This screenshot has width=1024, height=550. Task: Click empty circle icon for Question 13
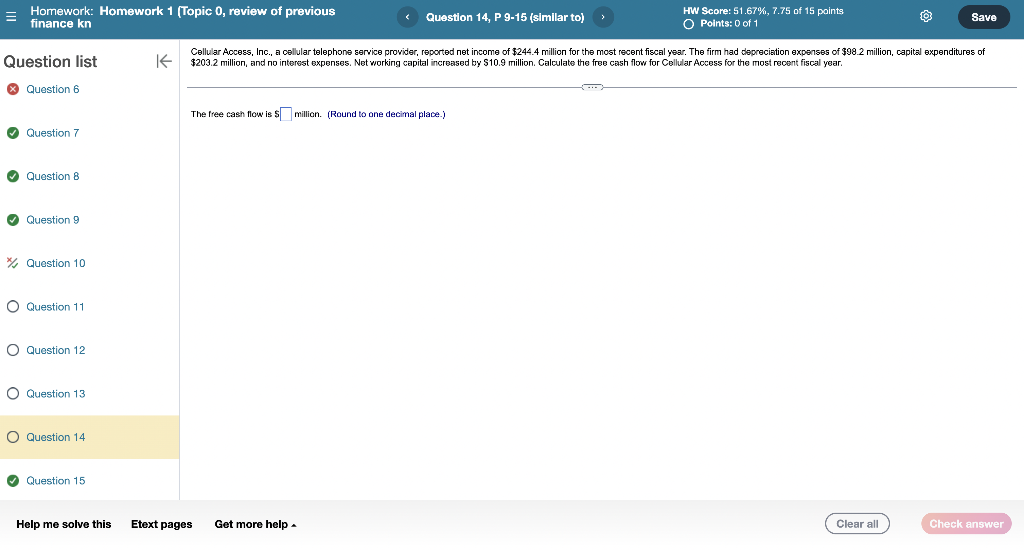click(13, 394)
